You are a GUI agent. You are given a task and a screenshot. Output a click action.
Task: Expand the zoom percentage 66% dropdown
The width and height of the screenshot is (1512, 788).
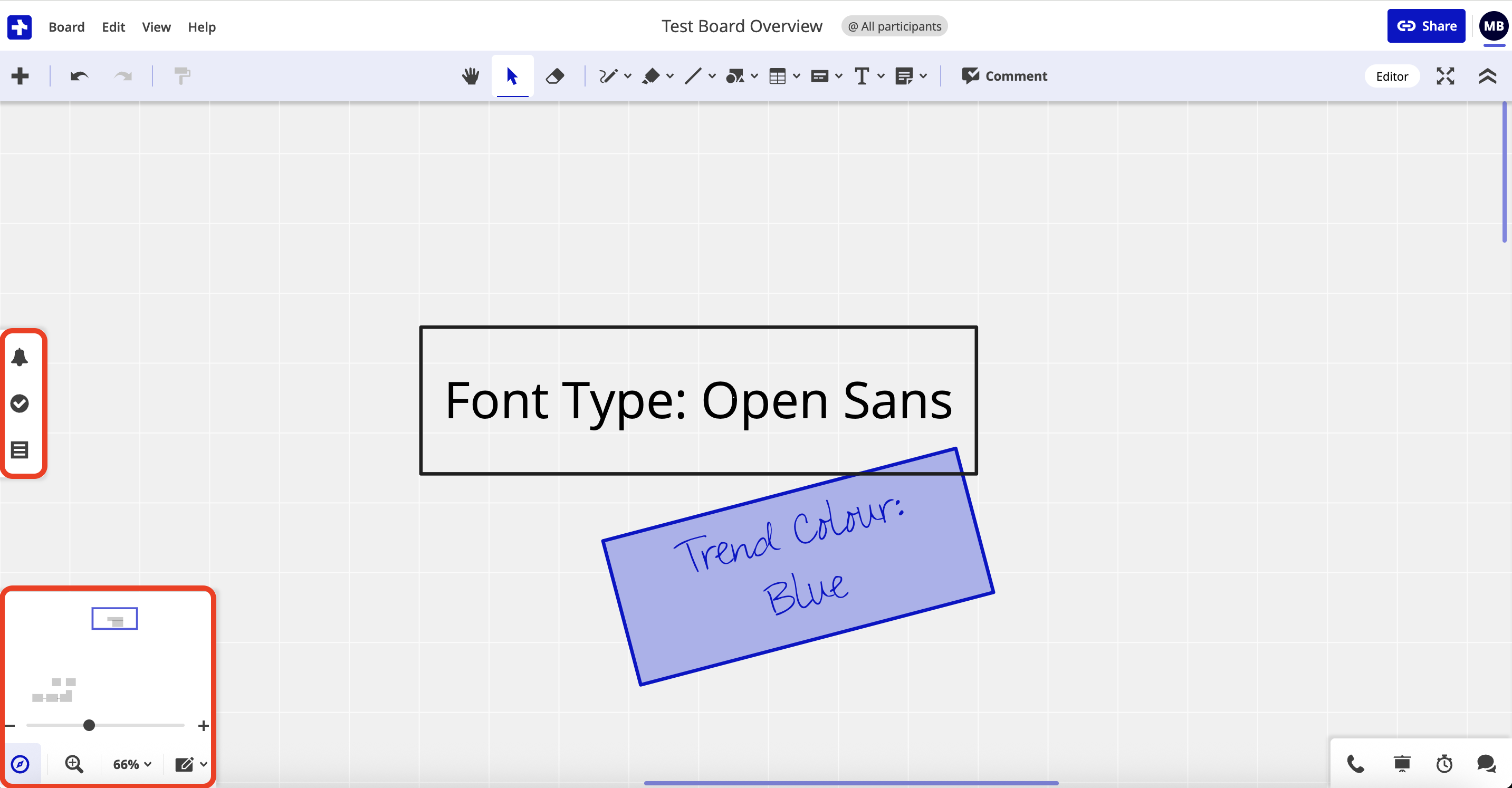[132, 764]
